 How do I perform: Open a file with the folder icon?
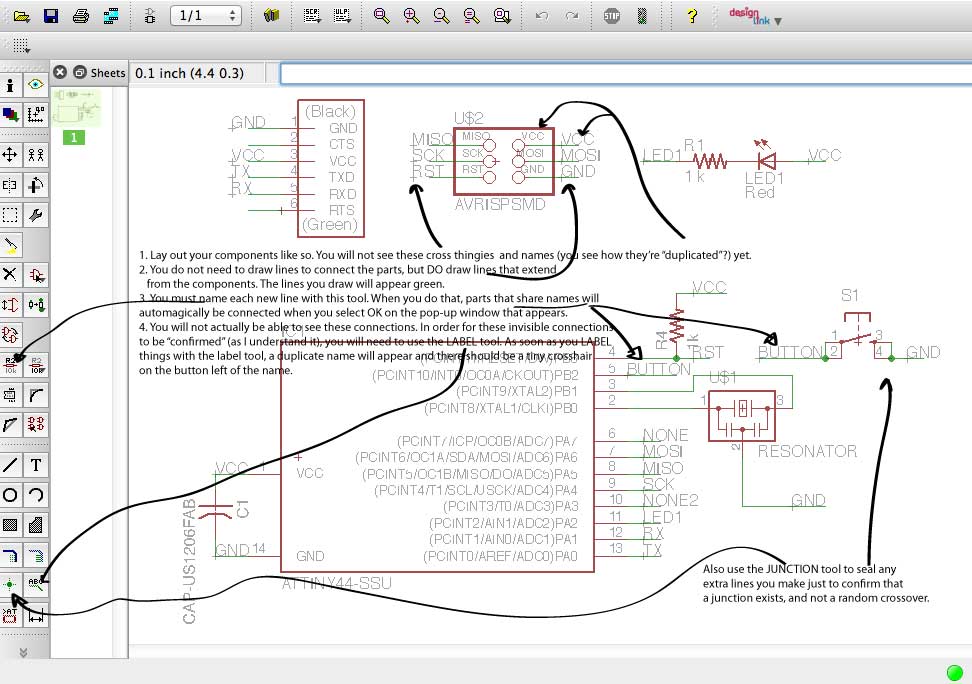[x=21, y=16]
